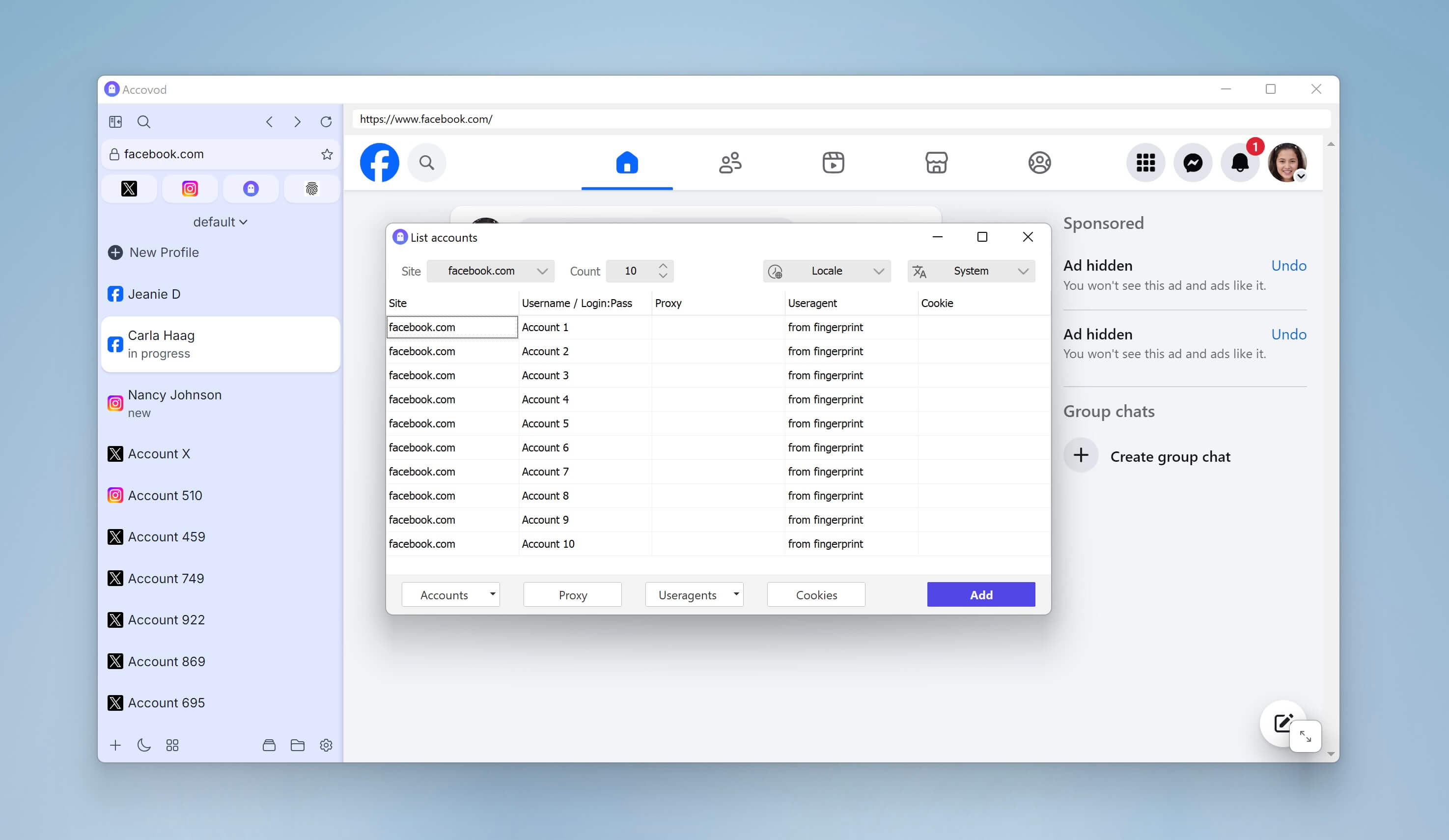Image resolution: width=1449 pixels, height=840 pixels.
Task: Expand the Site facebook.com dropdown
Action: point(491,271)
